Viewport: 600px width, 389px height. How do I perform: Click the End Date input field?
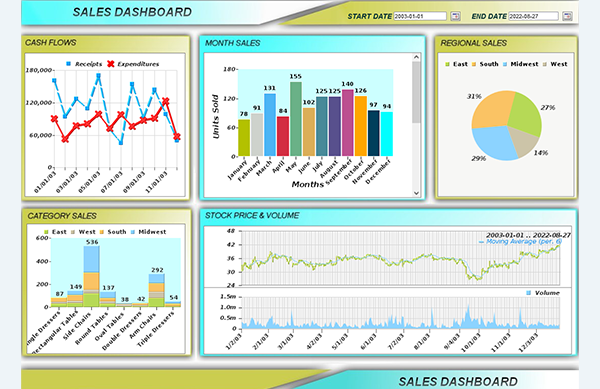point(533,16)
